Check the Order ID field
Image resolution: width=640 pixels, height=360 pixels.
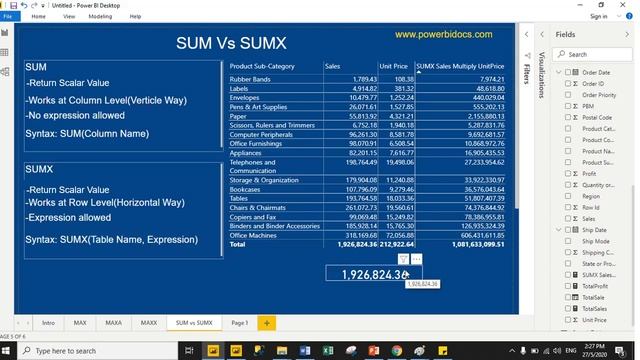(x=568, y=84)
